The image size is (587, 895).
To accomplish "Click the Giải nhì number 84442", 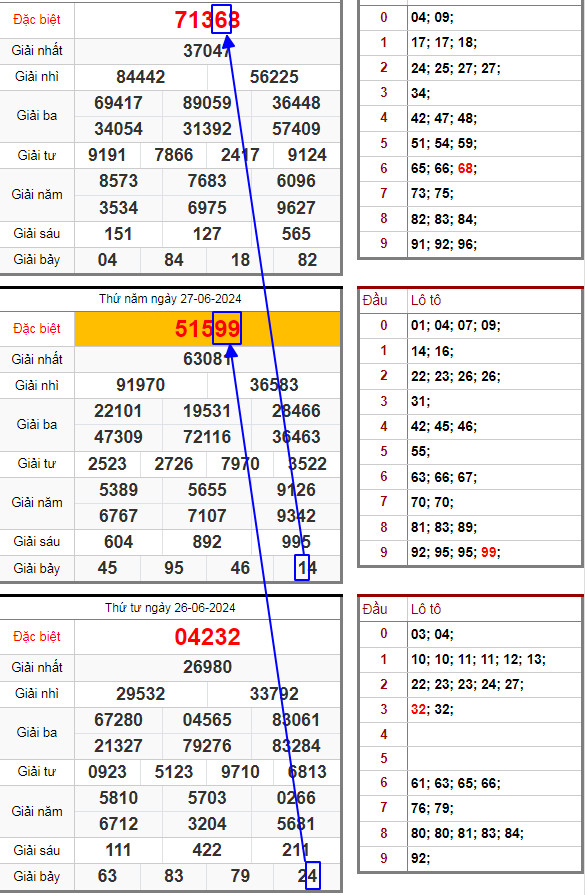I will pyautogui.click(x=140, y=77).
